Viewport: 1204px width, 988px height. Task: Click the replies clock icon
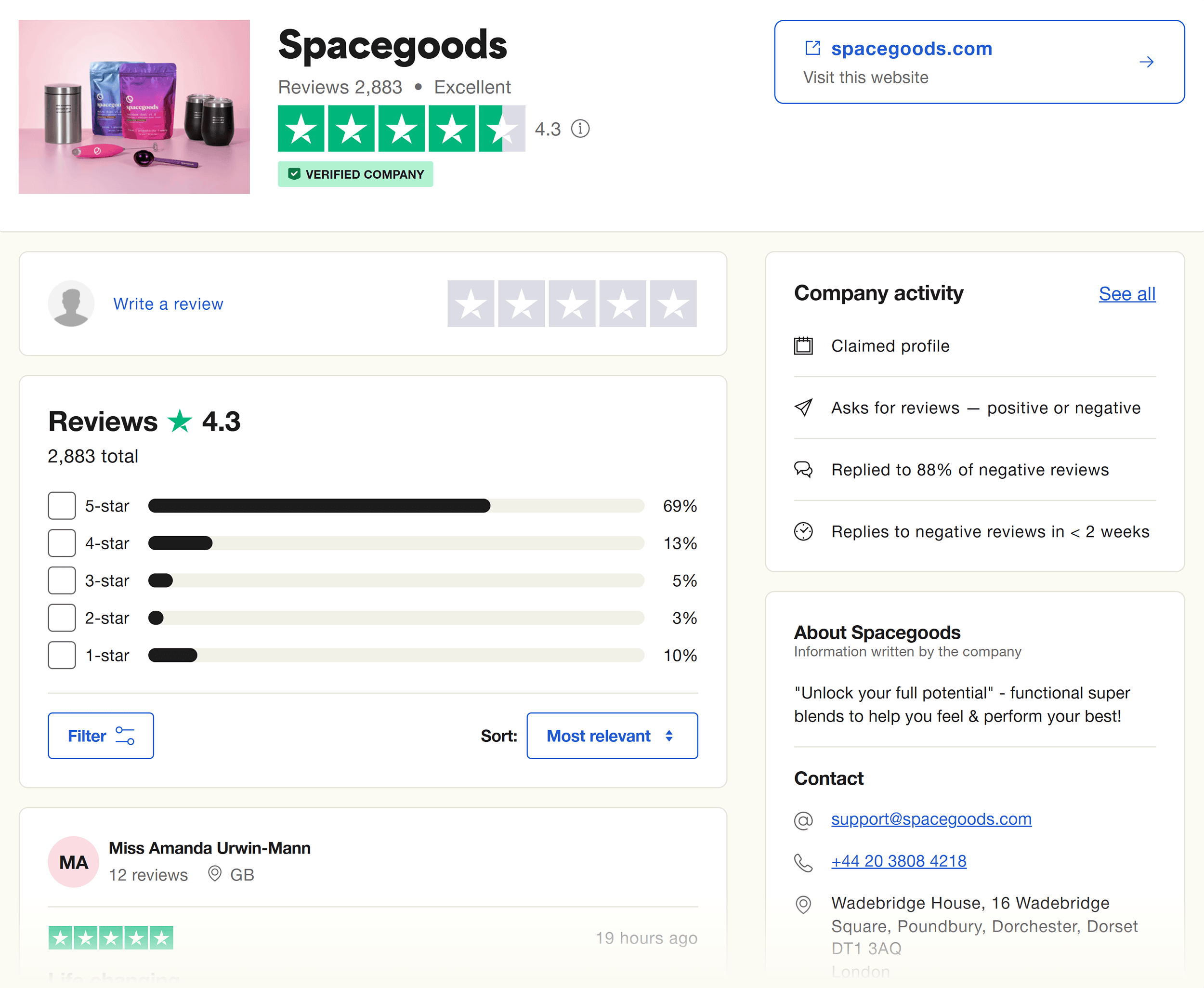[803, 531]
